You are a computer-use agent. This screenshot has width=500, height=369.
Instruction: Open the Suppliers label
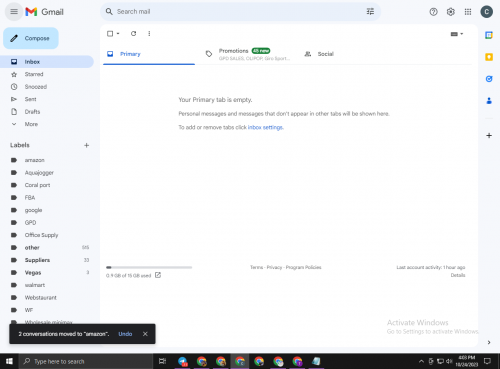coord(47,260)
